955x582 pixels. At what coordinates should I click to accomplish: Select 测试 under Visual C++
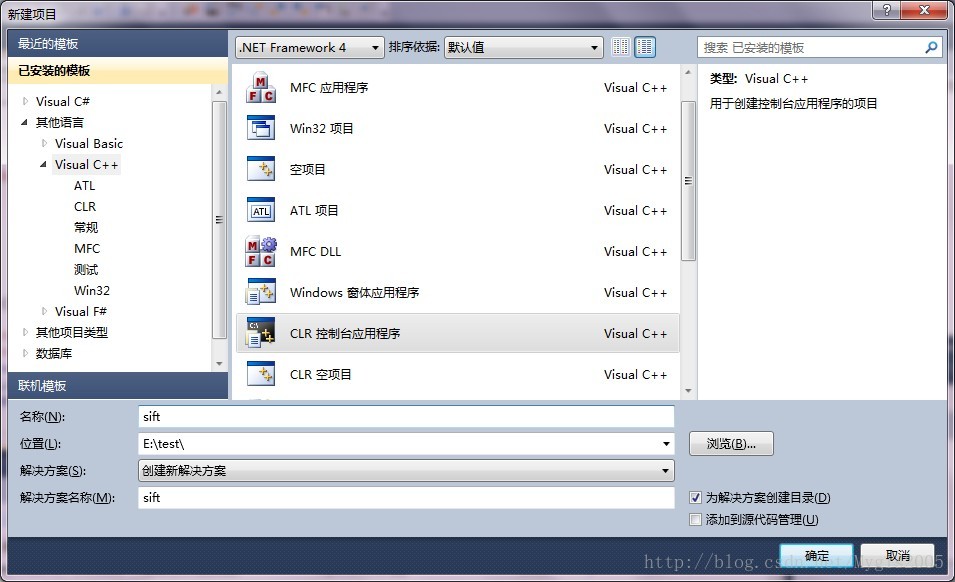[x=86, y=270]
